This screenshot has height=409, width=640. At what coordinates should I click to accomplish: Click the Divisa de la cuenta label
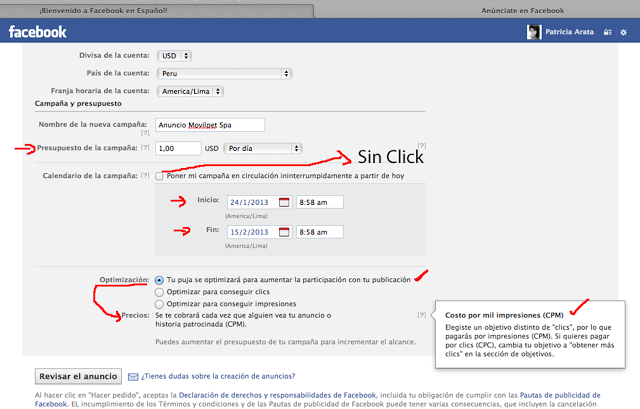point(114,55)
